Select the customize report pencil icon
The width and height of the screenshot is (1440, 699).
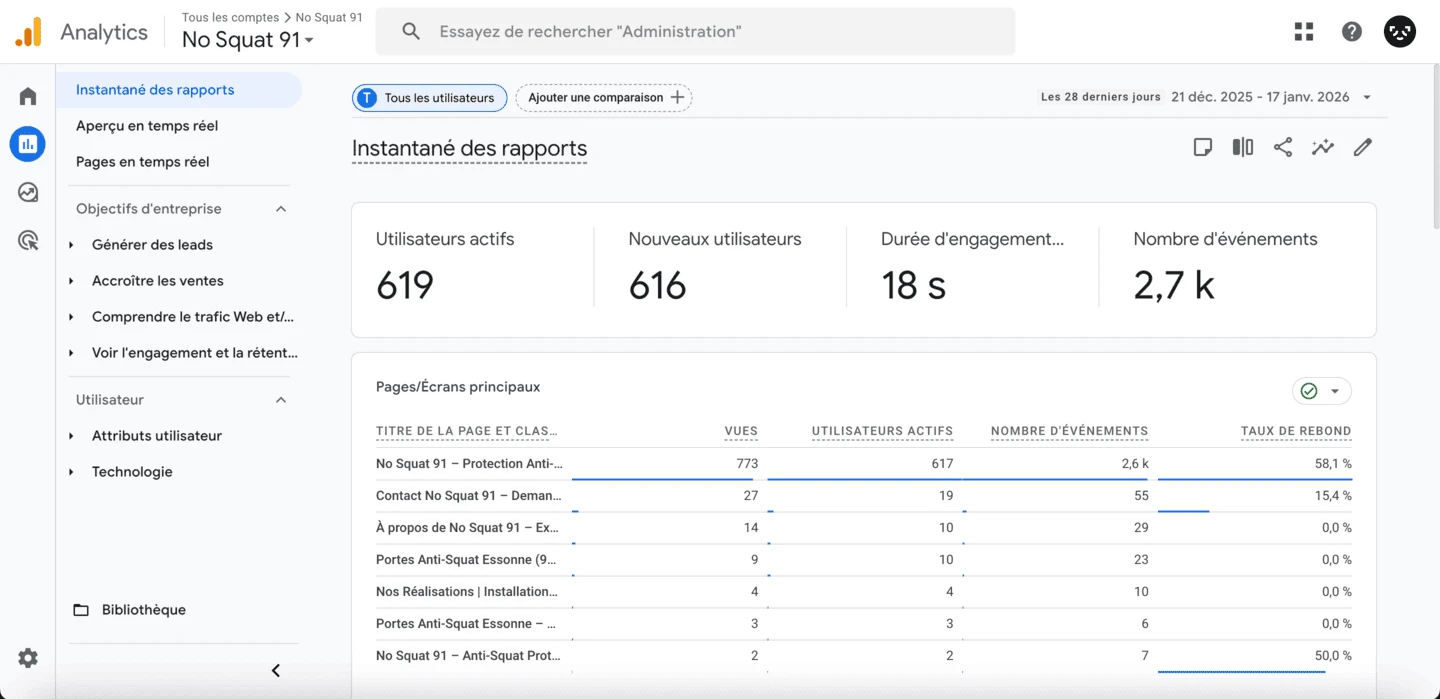point(1362,147)
